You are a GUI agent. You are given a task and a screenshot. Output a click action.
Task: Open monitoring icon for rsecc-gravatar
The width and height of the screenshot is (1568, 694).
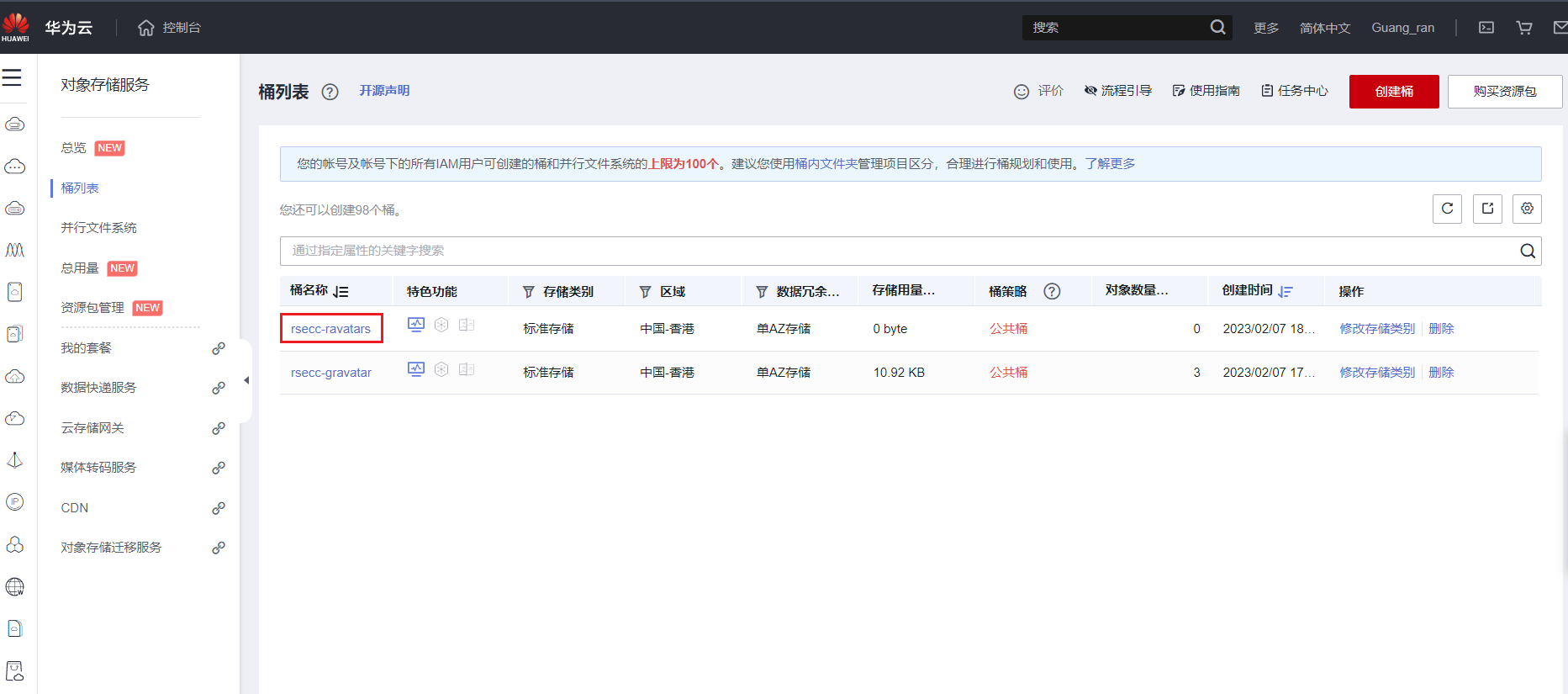(416, 369)
